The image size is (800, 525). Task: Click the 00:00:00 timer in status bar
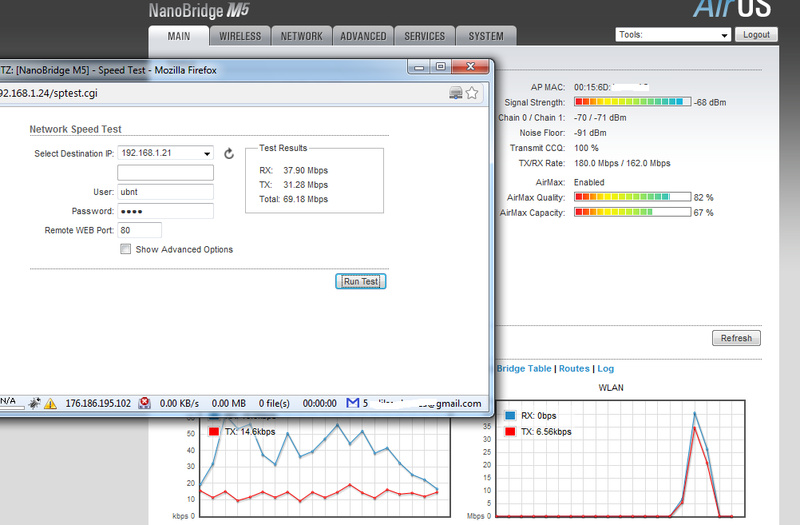(x=319, y=403)
